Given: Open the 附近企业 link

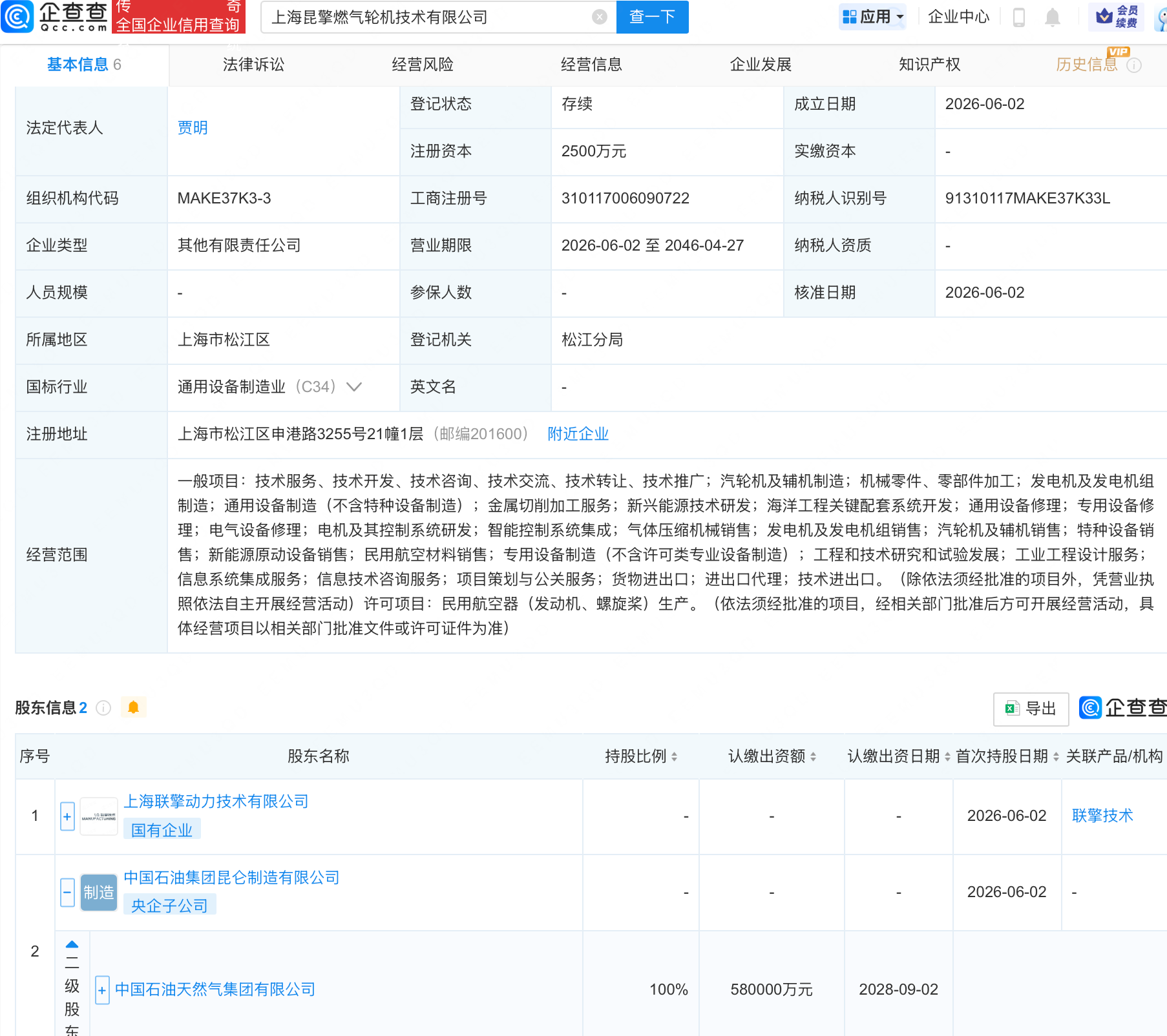Looking at the screenshot, I should click(x=578, y=434).
